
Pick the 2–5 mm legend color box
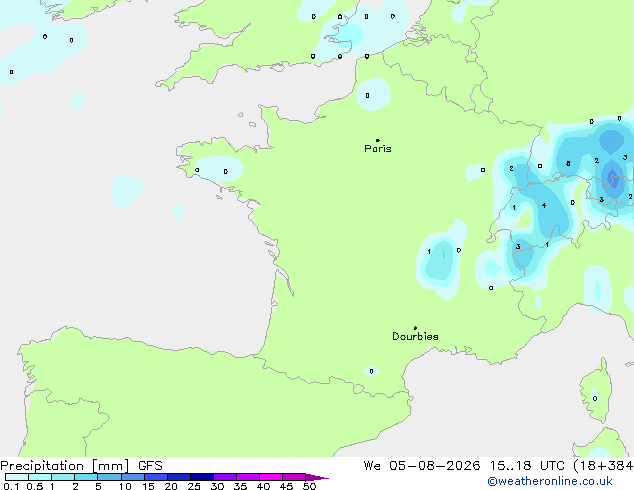pos(86,477)
